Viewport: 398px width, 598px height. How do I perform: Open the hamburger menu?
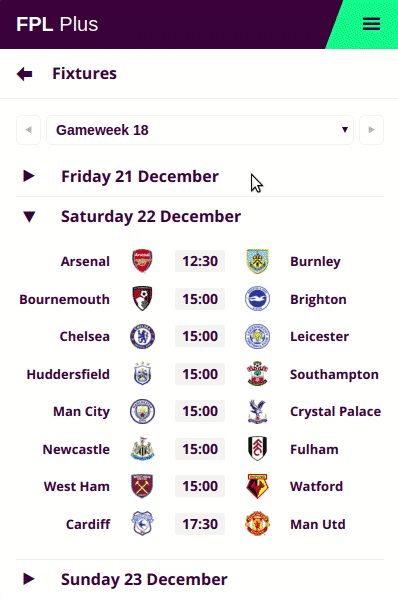pos(371,24)
